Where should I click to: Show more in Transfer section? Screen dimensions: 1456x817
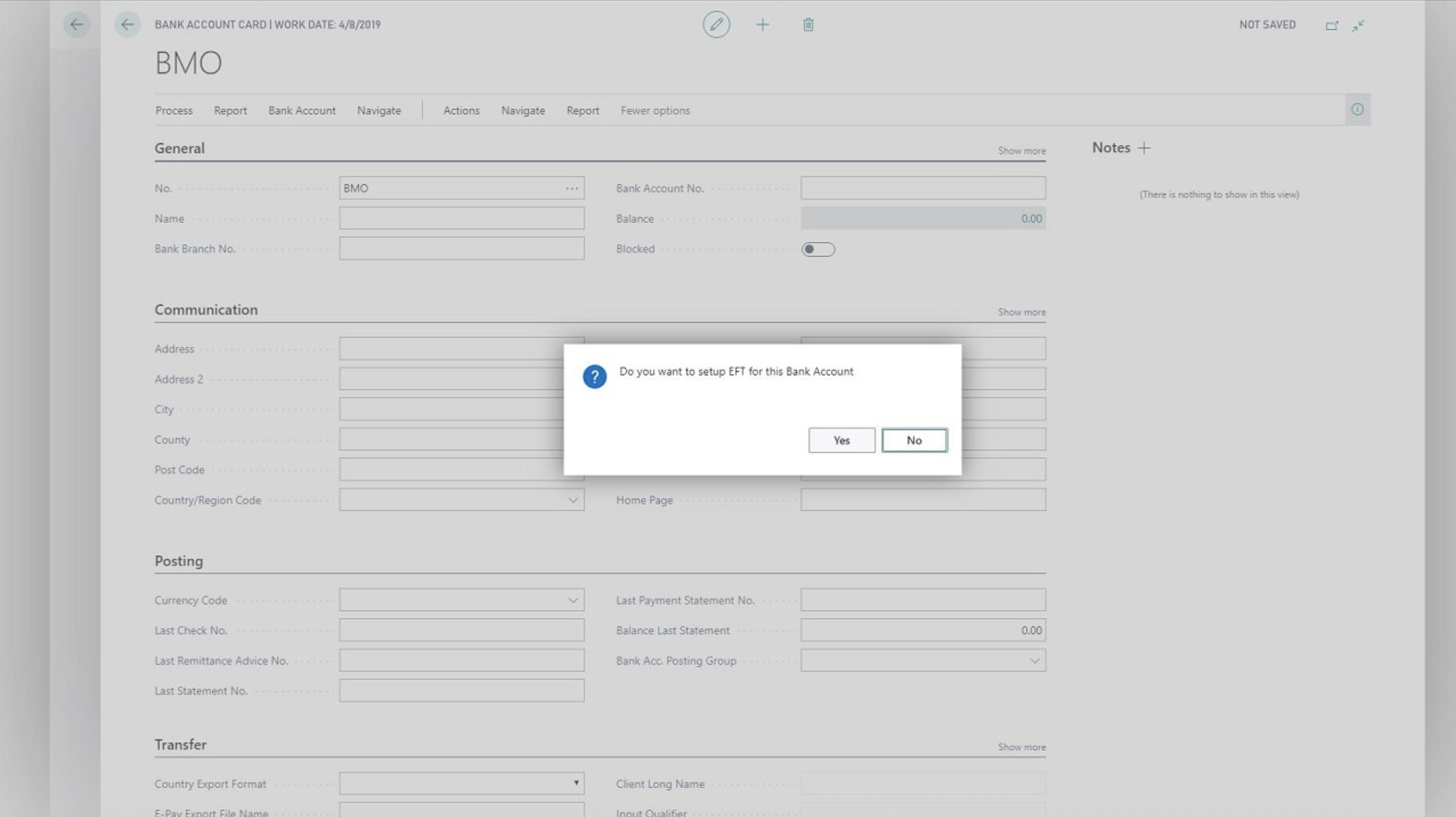pyautogui.click(x=1022, y=747)
